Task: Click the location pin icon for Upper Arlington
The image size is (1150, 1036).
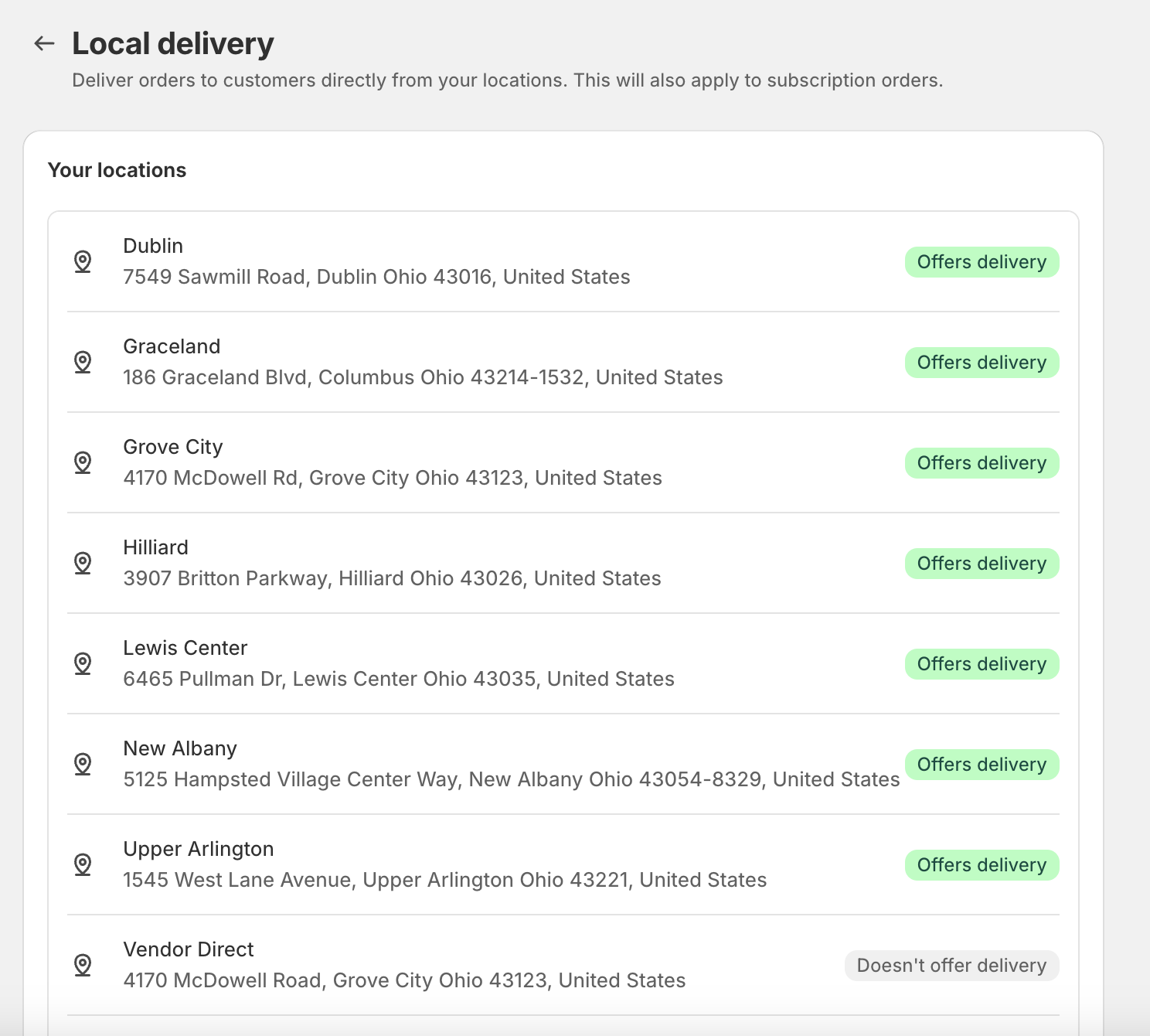Action: (x=83, y=864)
